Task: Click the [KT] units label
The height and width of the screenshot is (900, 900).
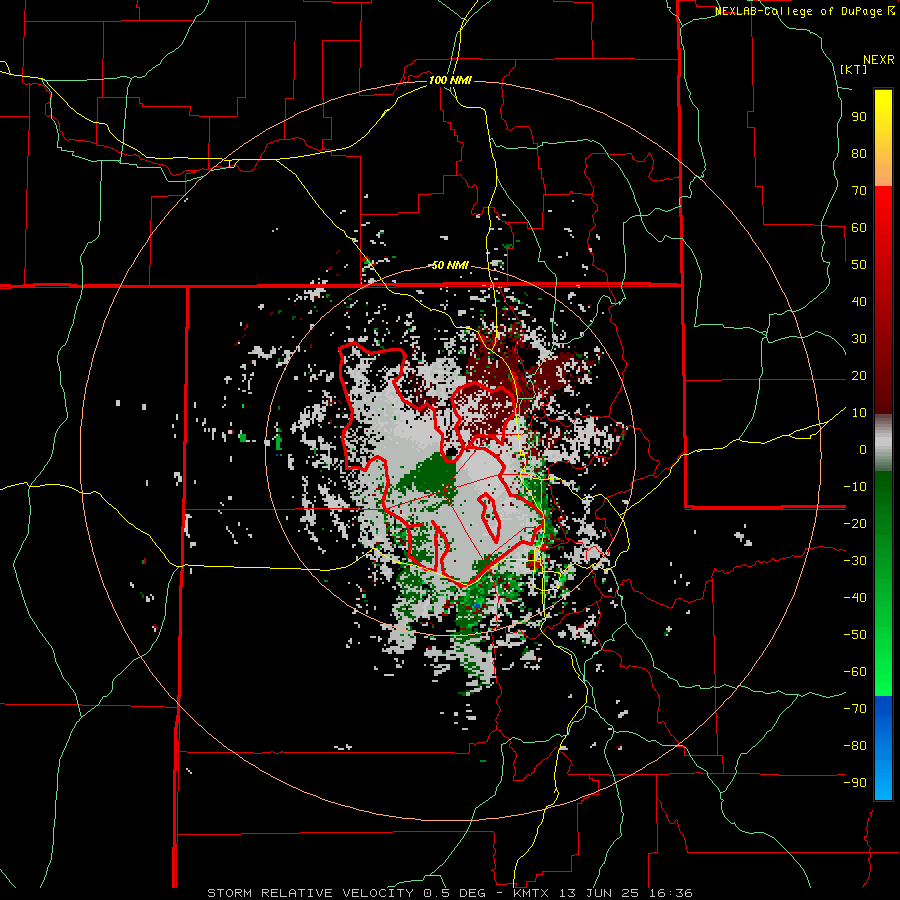Action: click(854, 69)
